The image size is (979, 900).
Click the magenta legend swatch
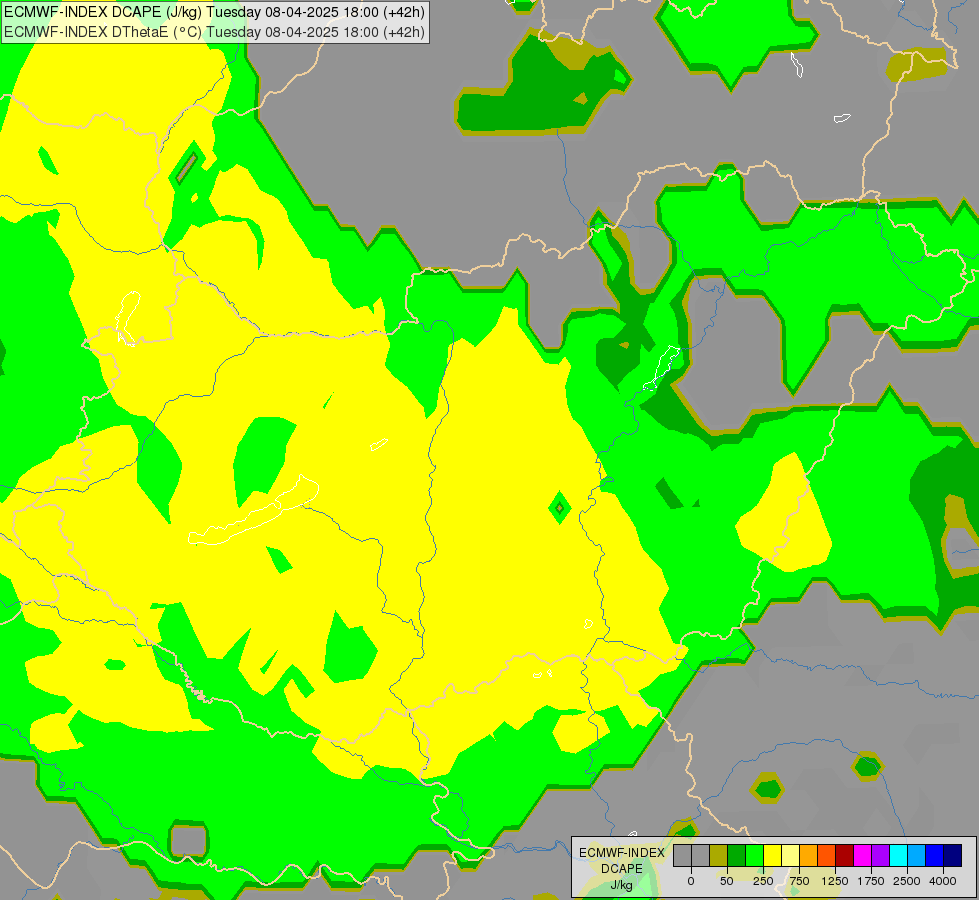tap(863, 856)
